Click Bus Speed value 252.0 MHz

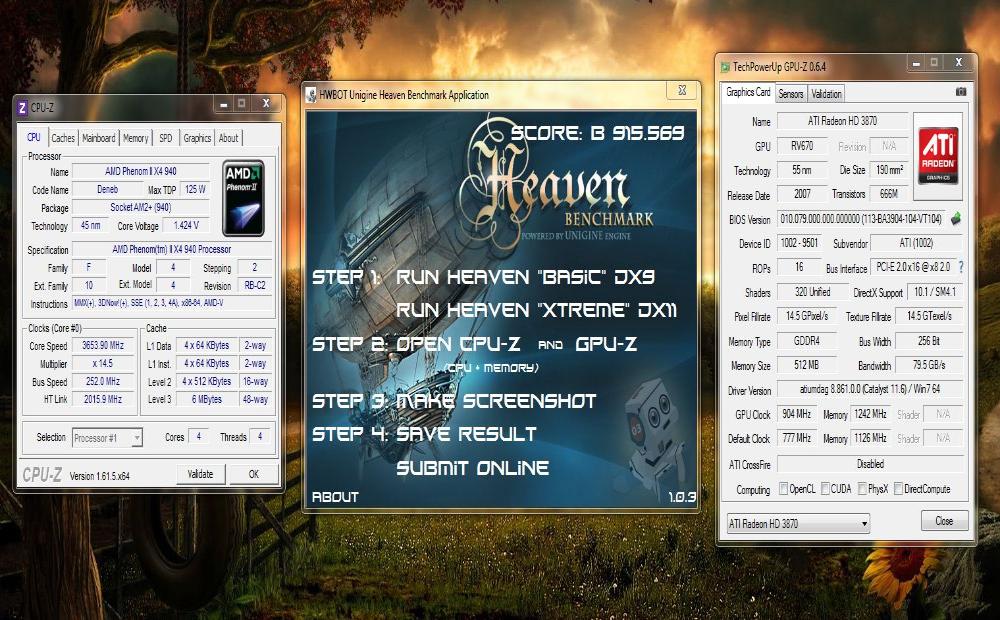click(103, 381)
